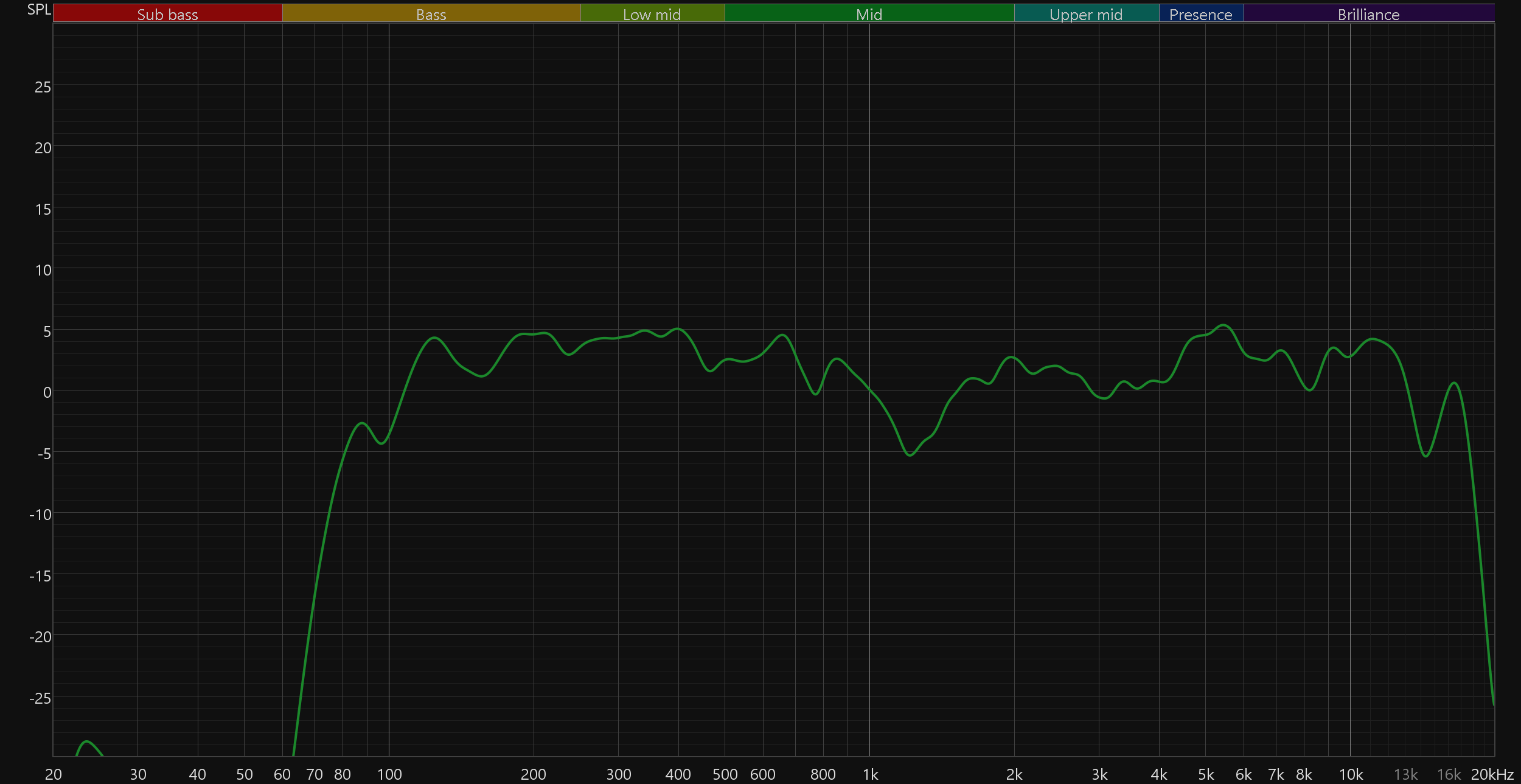The height and width of the screenshot is (784, 1521).
Task: Click the 400 Hz axis label
Action: 678,774
